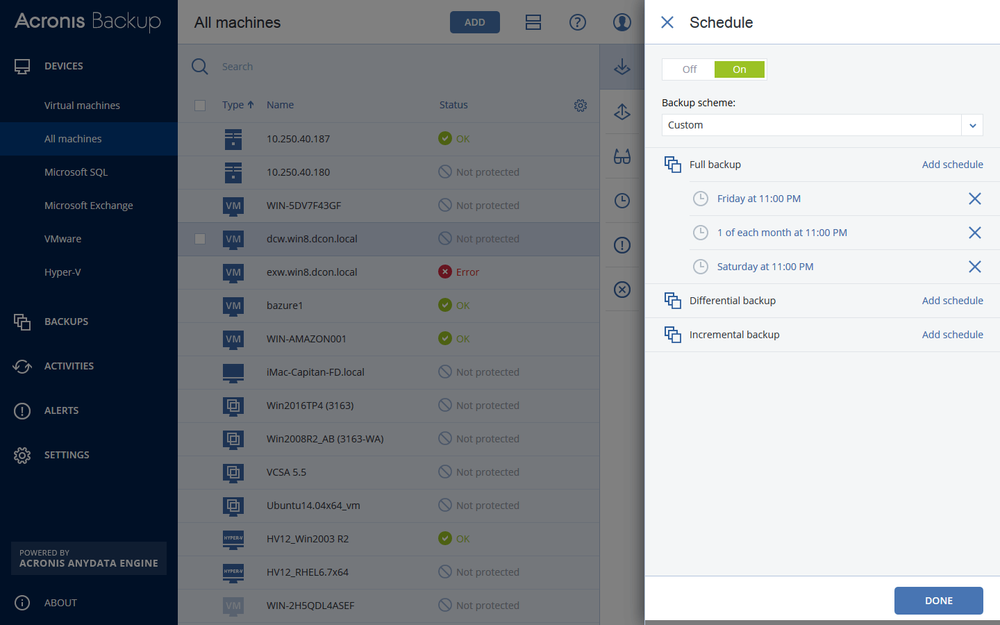Switch the schedule toggle to Off
This screenshot has height=625, width=1000.
tap(689, 70)
